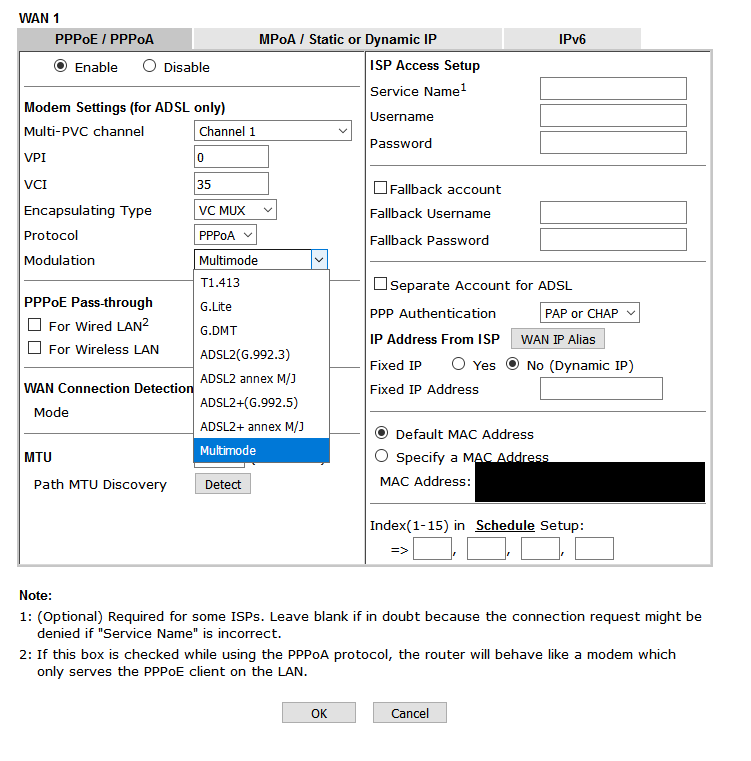Select Specify a MAC Address radio button
Screen dimensions: 751x761
click(x=382, y=455)
